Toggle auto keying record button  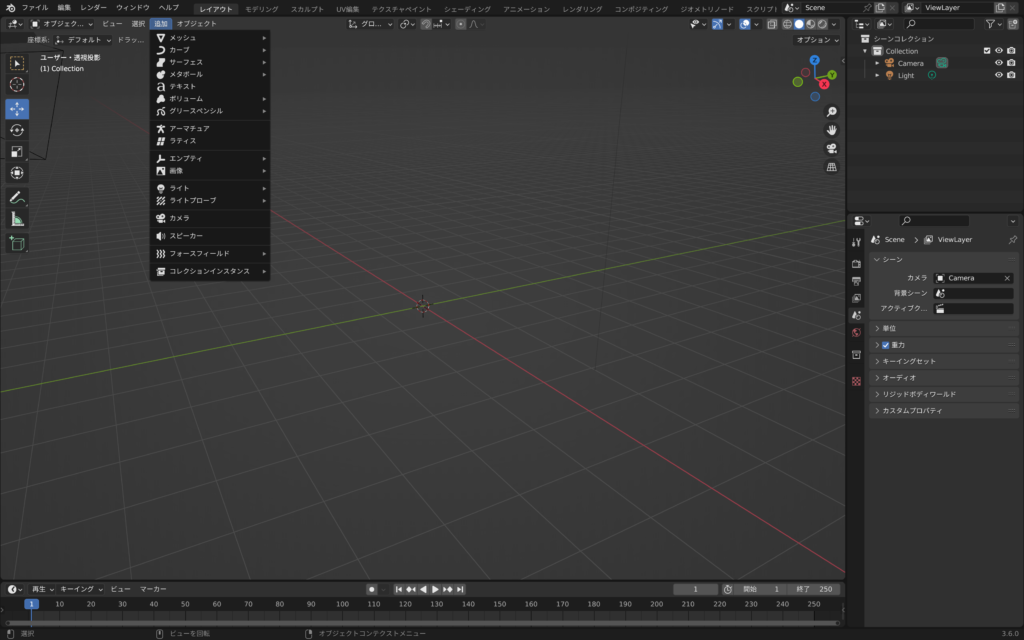click(x=372, y=590)
